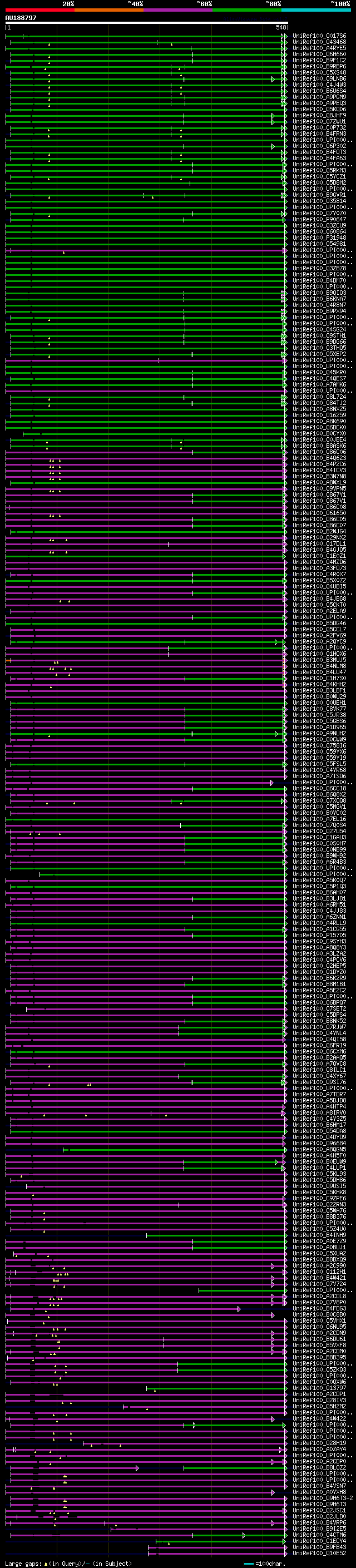Select the UniRef100_C9SYH3 label
Screen dimensions: 356x1568
pos(319,942)
